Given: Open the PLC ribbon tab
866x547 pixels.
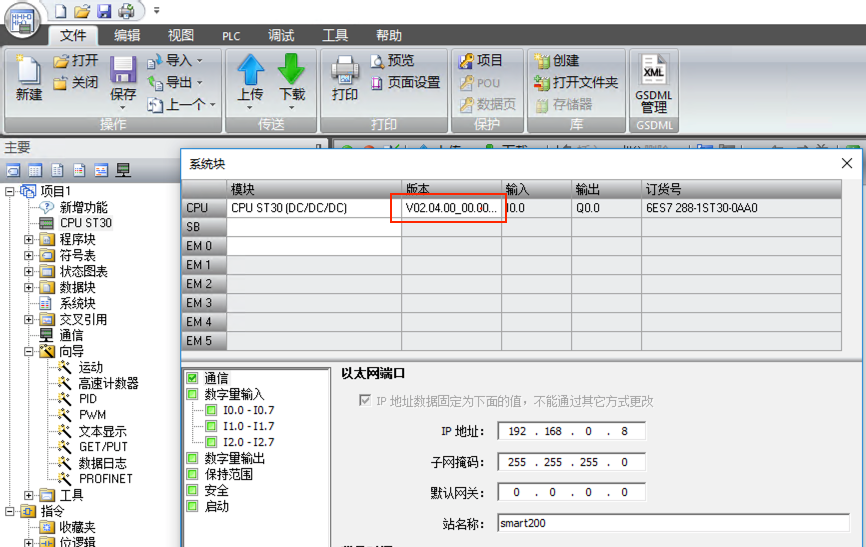Looking at the screenshot, I should point(232,35).
